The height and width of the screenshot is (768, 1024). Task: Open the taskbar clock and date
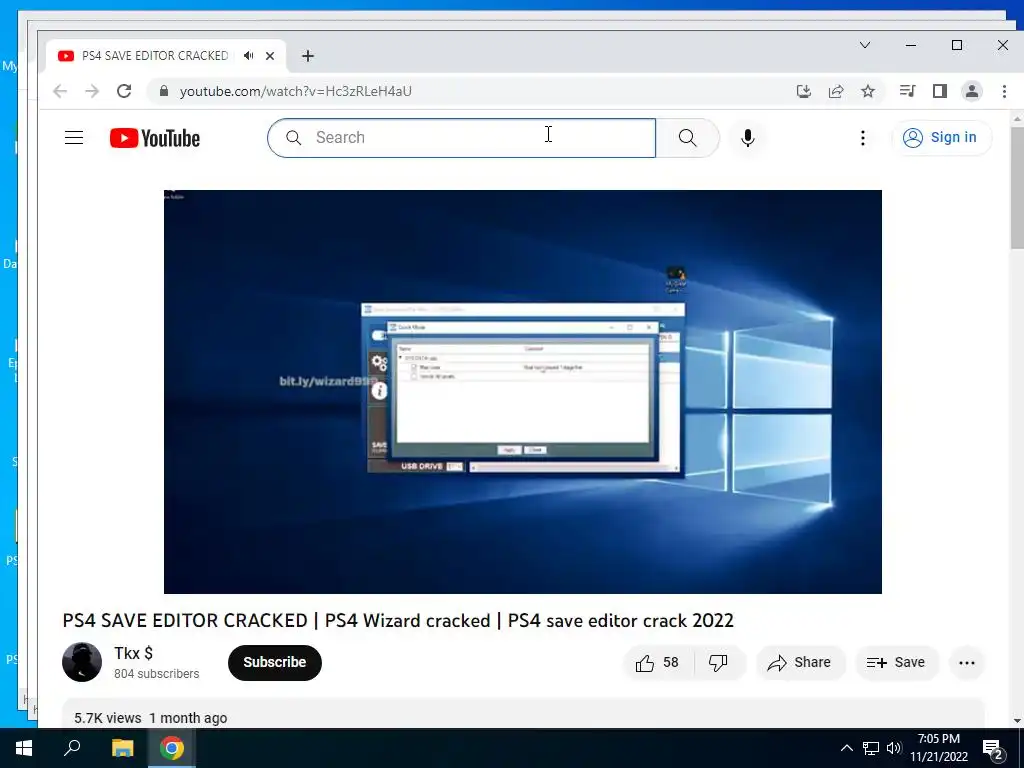939,748
